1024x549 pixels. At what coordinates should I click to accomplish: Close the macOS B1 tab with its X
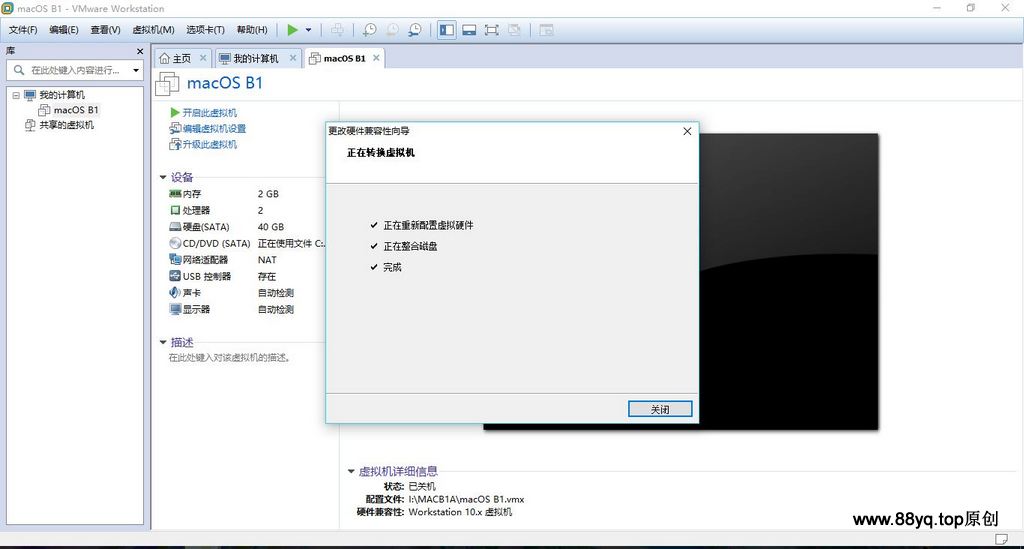click(x=376, y=58)
